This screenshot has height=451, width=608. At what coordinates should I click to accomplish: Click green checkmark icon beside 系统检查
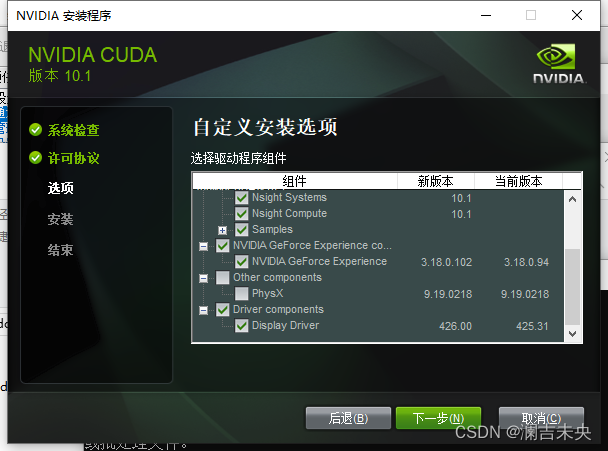click(35, 130)
